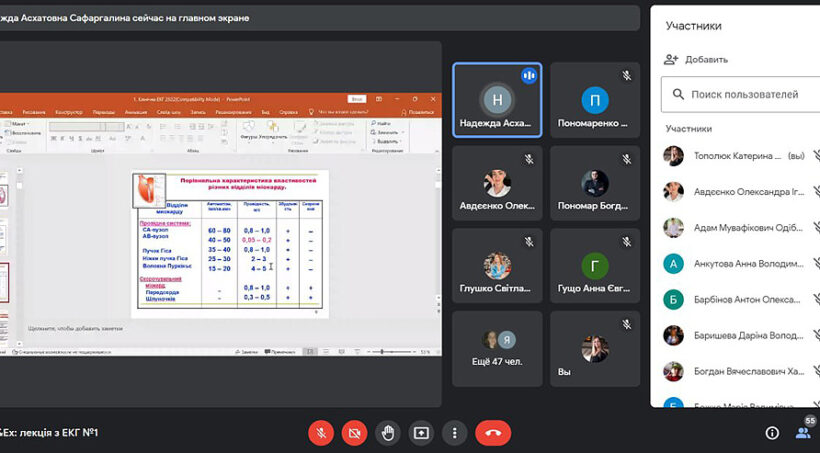Open Слайд-шоу tab in PowerPoint ribbon
The image size is (820, 453).
(x=168, y=112)
